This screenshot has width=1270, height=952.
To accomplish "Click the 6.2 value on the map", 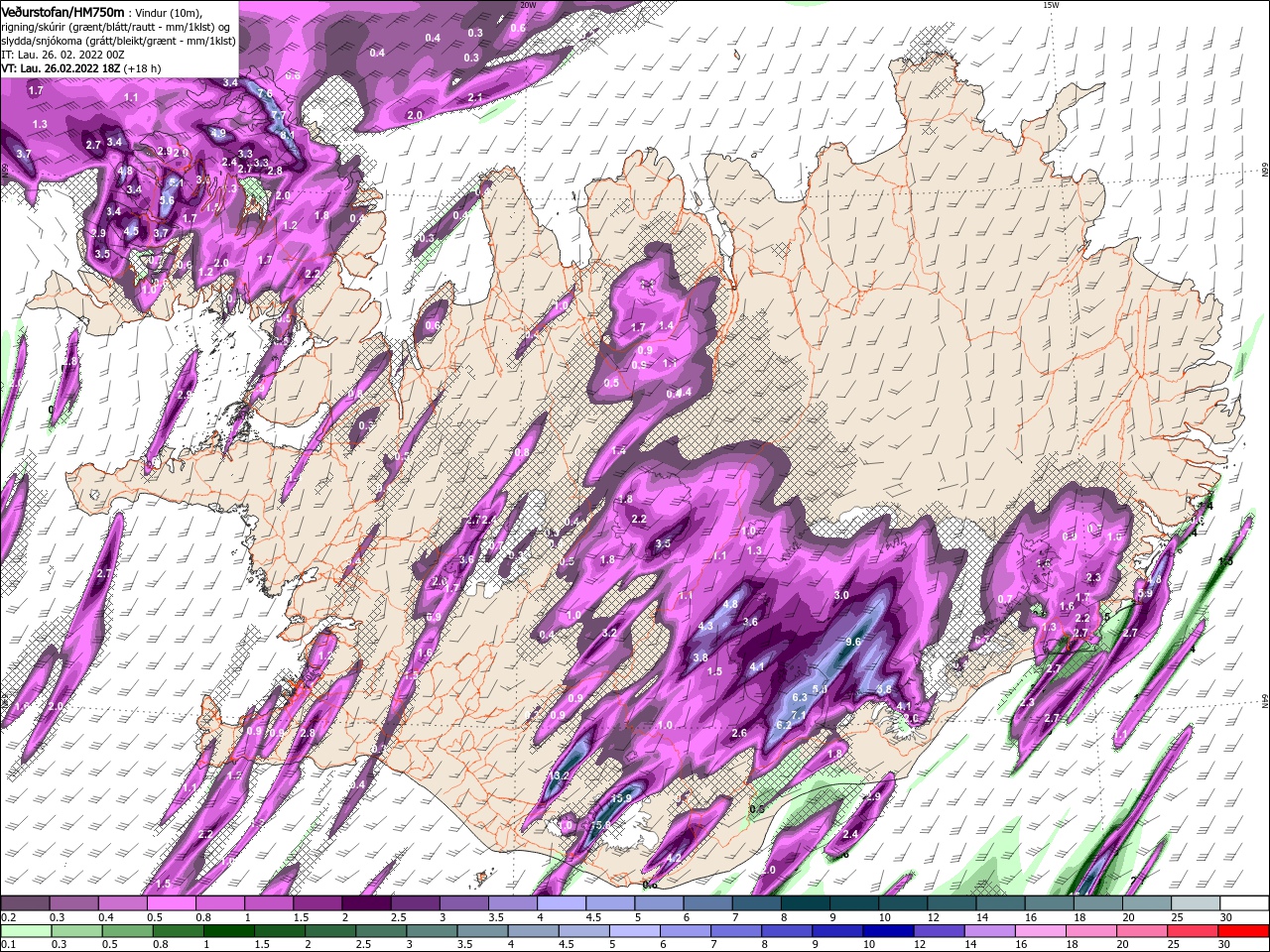I will click(x=783, y=725).
